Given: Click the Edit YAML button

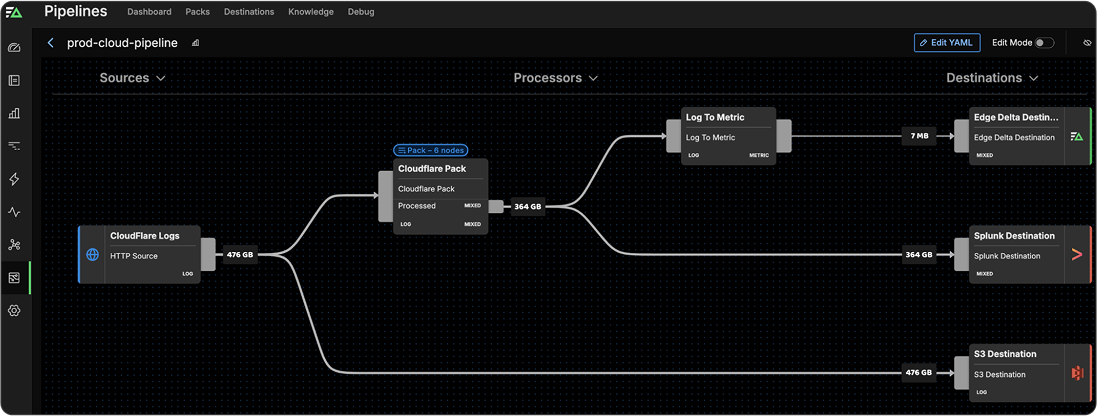Looking at the screenshot, I should click(x=946, y=43).
